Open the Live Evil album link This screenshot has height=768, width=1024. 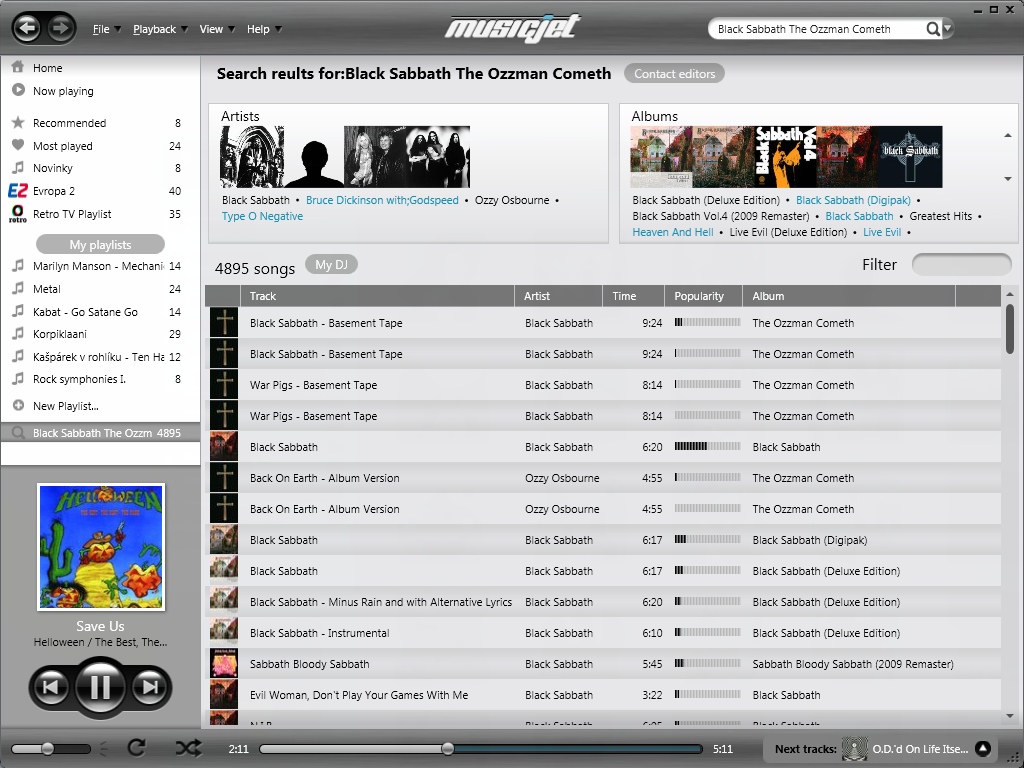pos(882,232)
